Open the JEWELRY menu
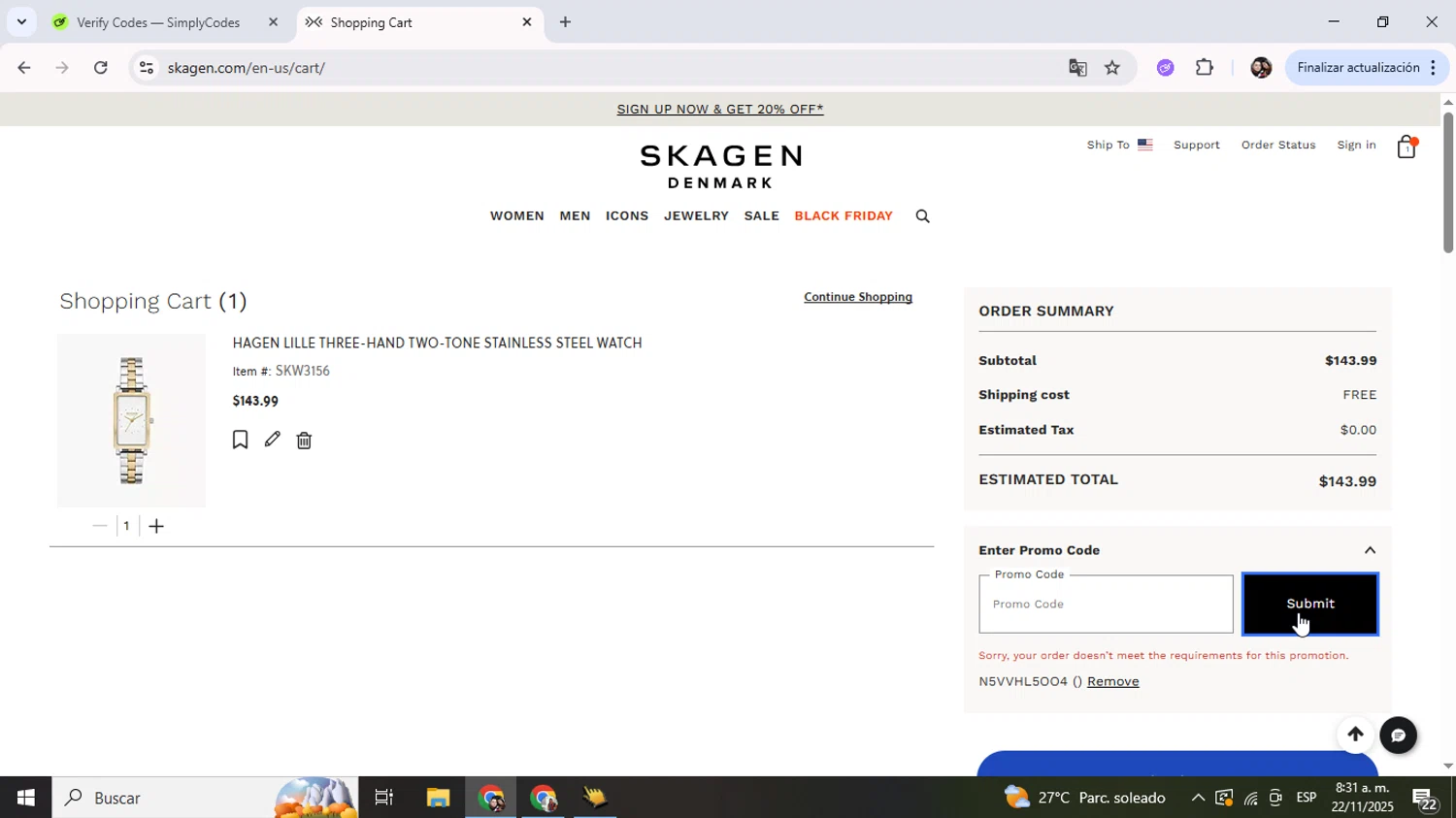This screenshot has width=1456, height=818. coord(696,215)
